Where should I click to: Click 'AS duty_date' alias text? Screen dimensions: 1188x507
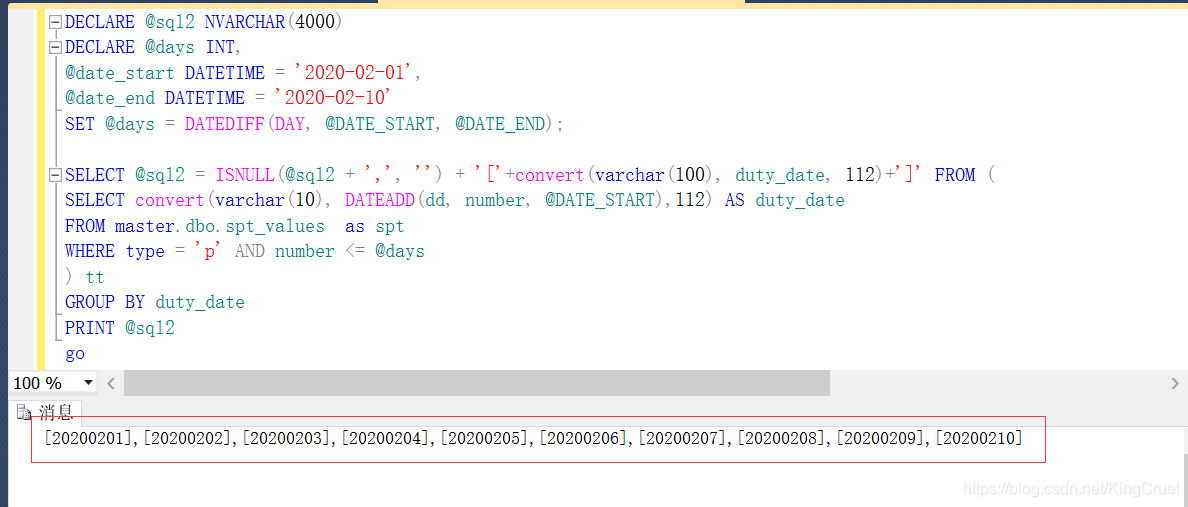click(784, 201)
